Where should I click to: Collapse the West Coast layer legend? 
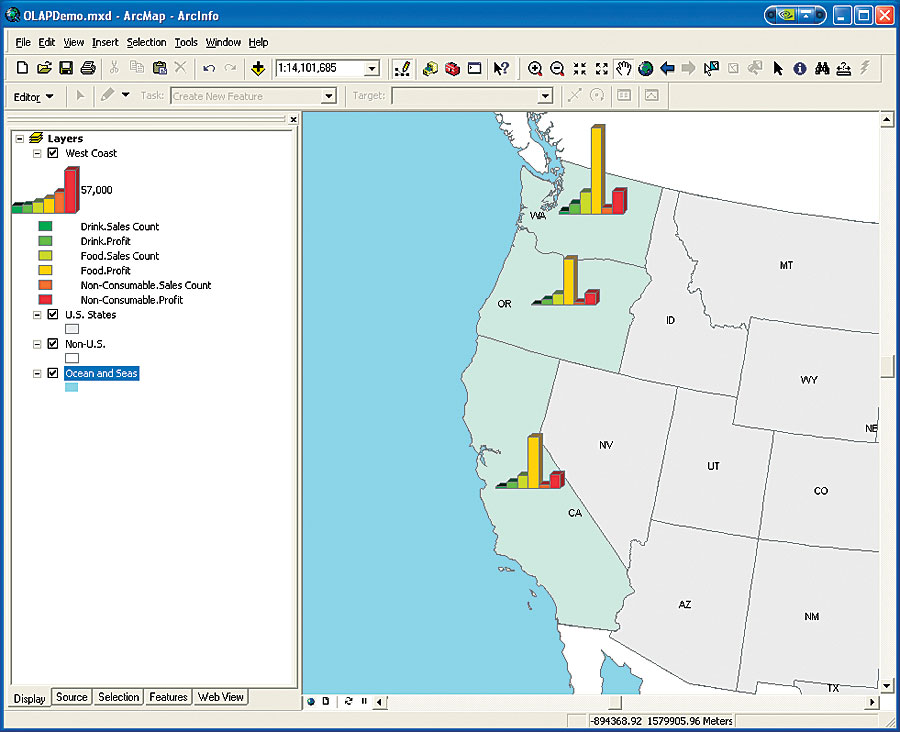[37, 153]
